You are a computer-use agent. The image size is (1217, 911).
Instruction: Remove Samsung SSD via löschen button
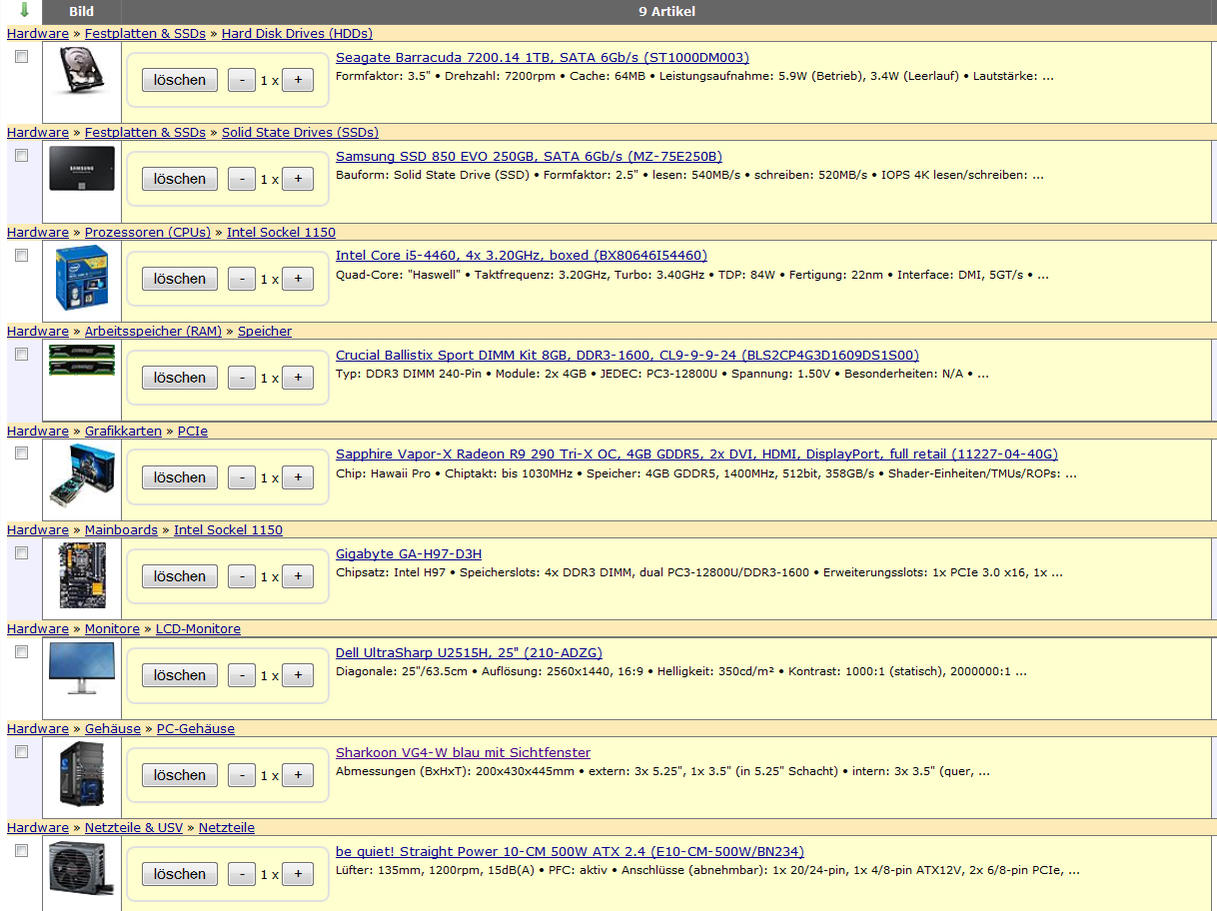[x=180, y=179]
